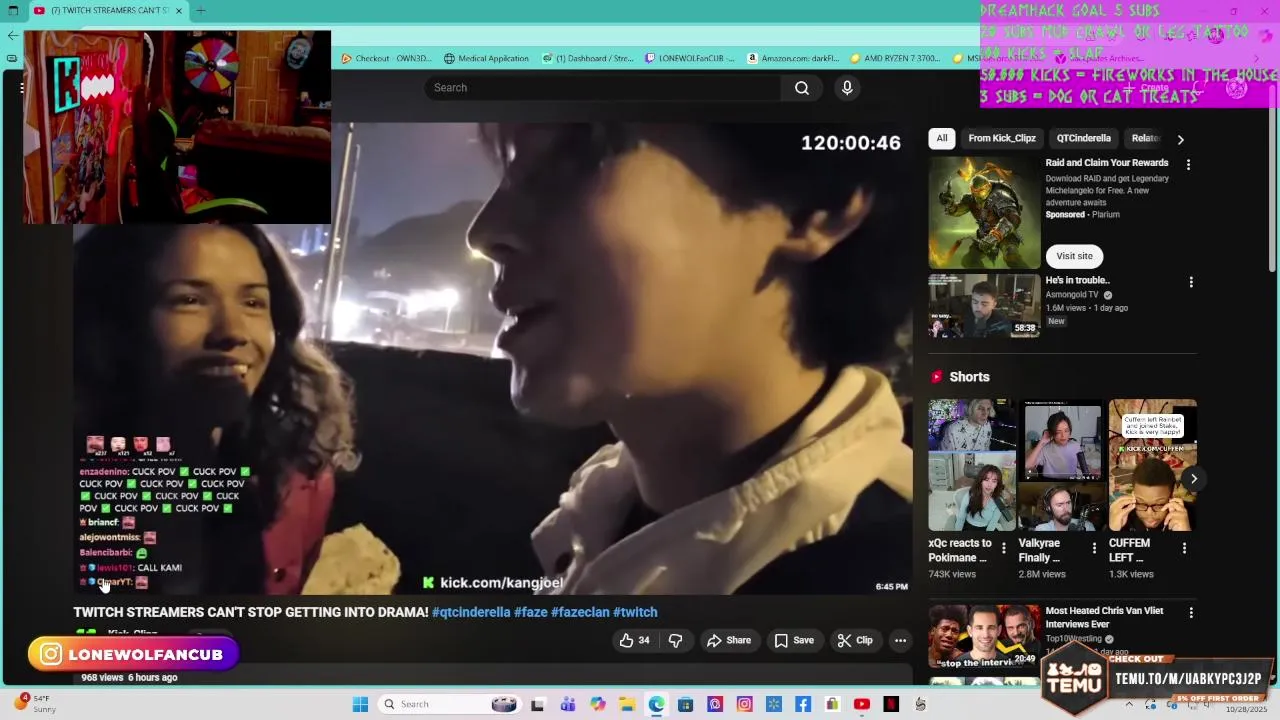The image size is (1280, 720).
Task: Open options for CUFFEM LEFT short
Action: pyautogui.click(x=1184, y=548)
